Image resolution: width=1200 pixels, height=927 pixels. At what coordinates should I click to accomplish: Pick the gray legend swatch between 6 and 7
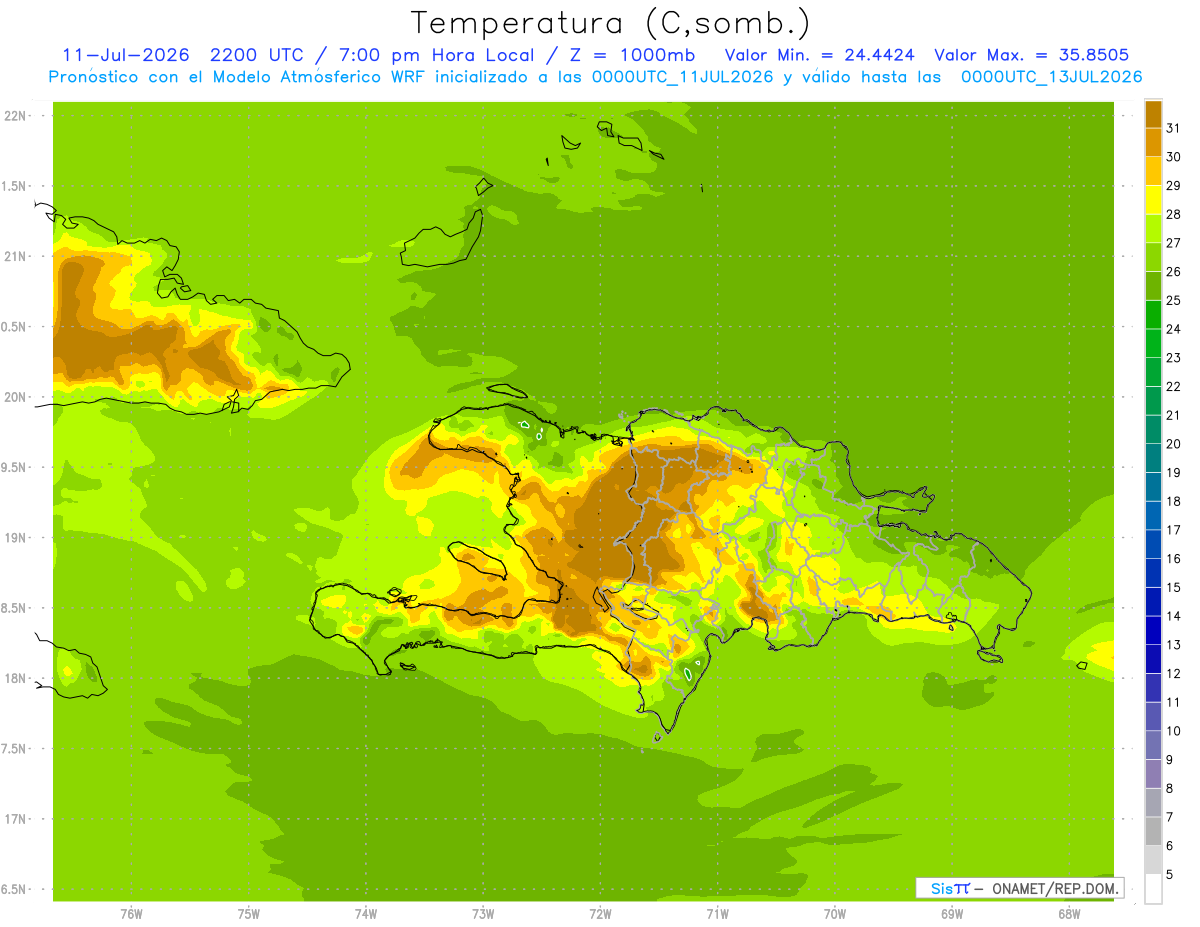coord(1153,831)
